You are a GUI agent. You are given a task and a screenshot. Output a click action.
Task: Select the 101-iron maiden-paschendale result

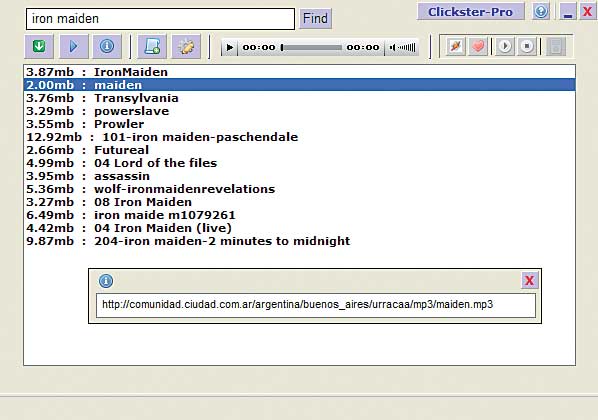coord(299,137)
